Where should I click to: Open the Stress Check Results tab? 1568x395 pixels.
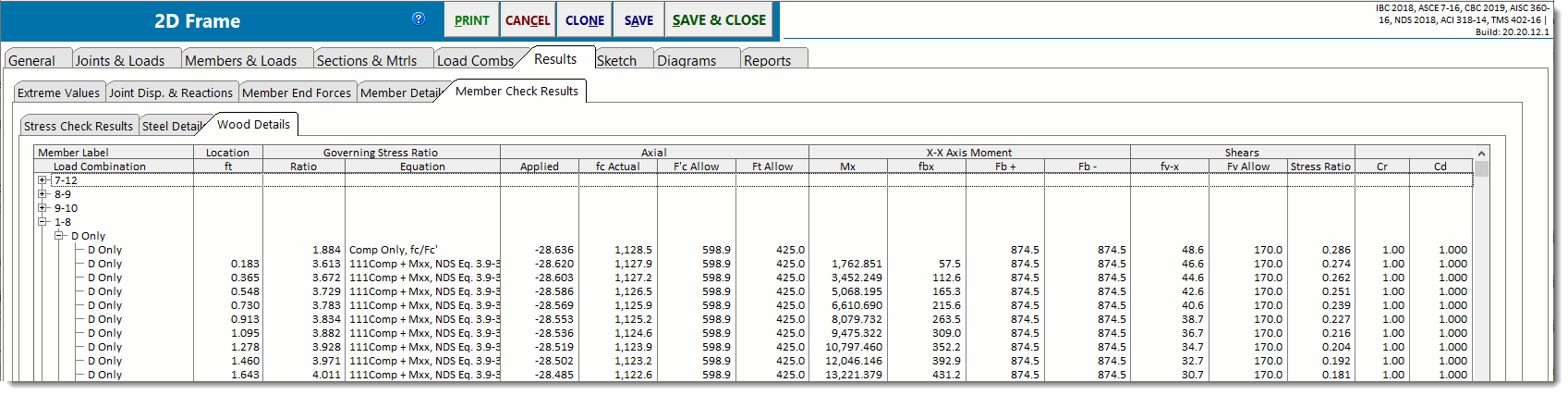pyautogui.click(x=79, y=126)
